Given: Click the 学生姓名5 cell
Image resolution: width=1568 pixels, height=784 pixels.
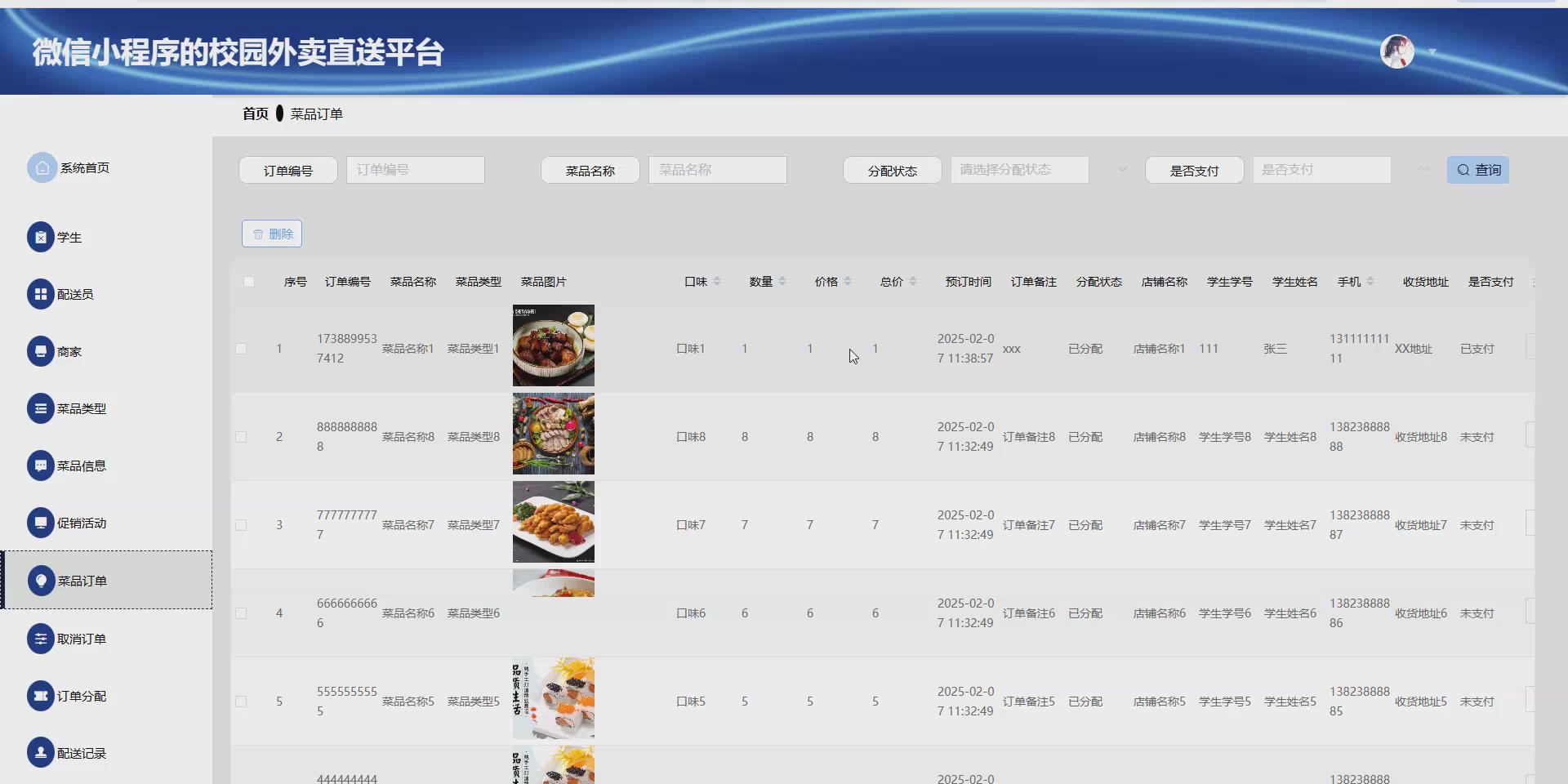Looking at the screenshot, I should tap(1290, 702).
